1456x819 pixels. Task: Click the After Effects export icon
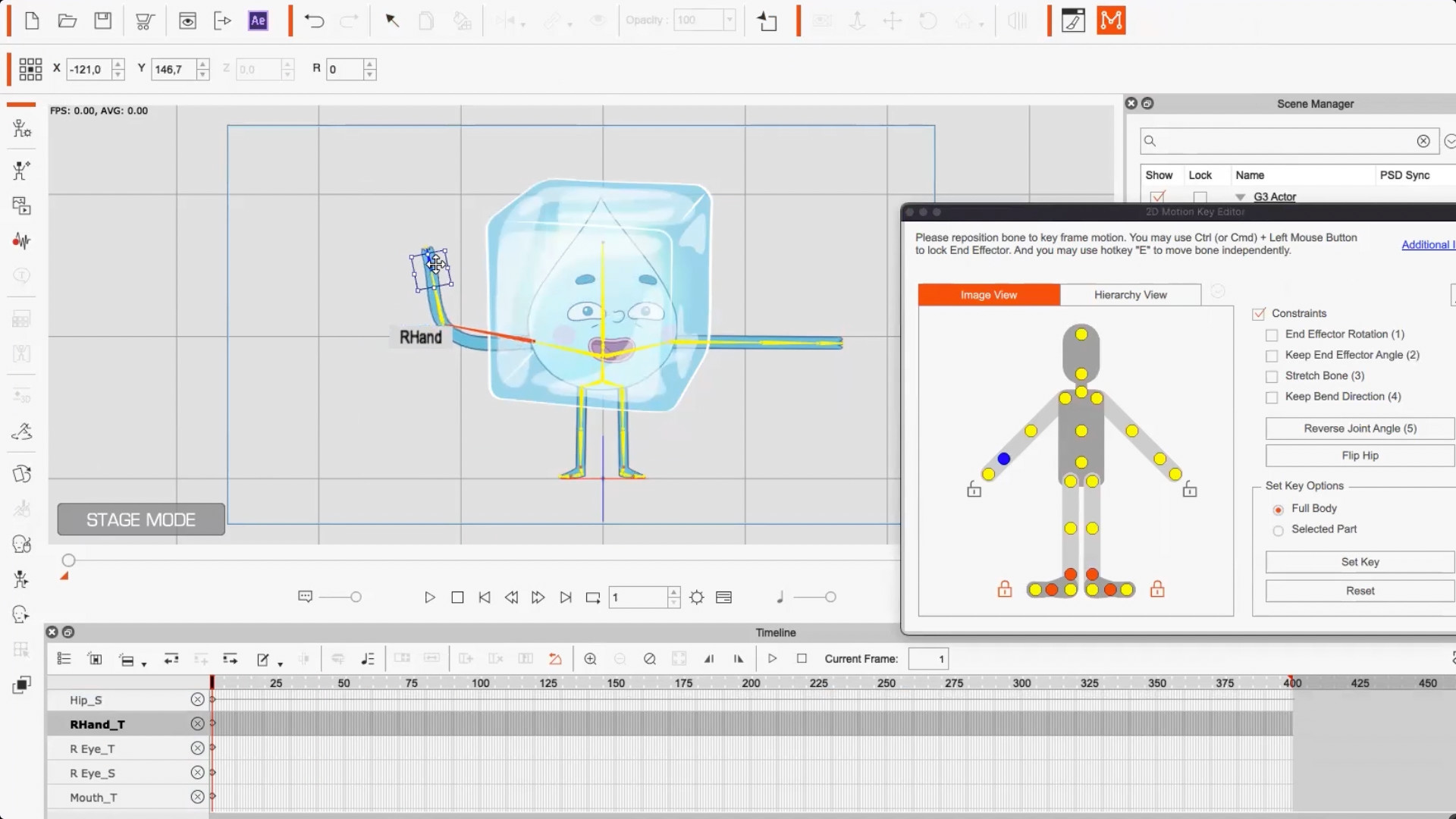point(258,20)
